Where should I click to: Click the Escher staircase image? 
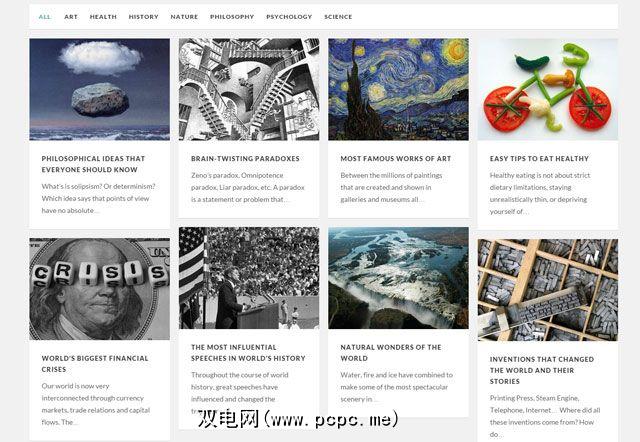click(x=249, y=89)
